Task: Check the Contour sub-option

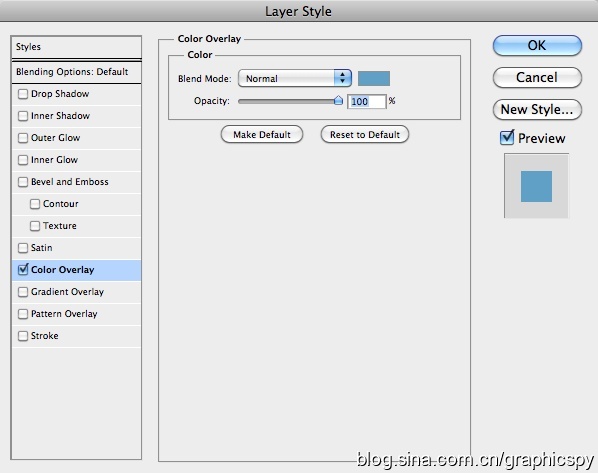Action: (35, 204)
